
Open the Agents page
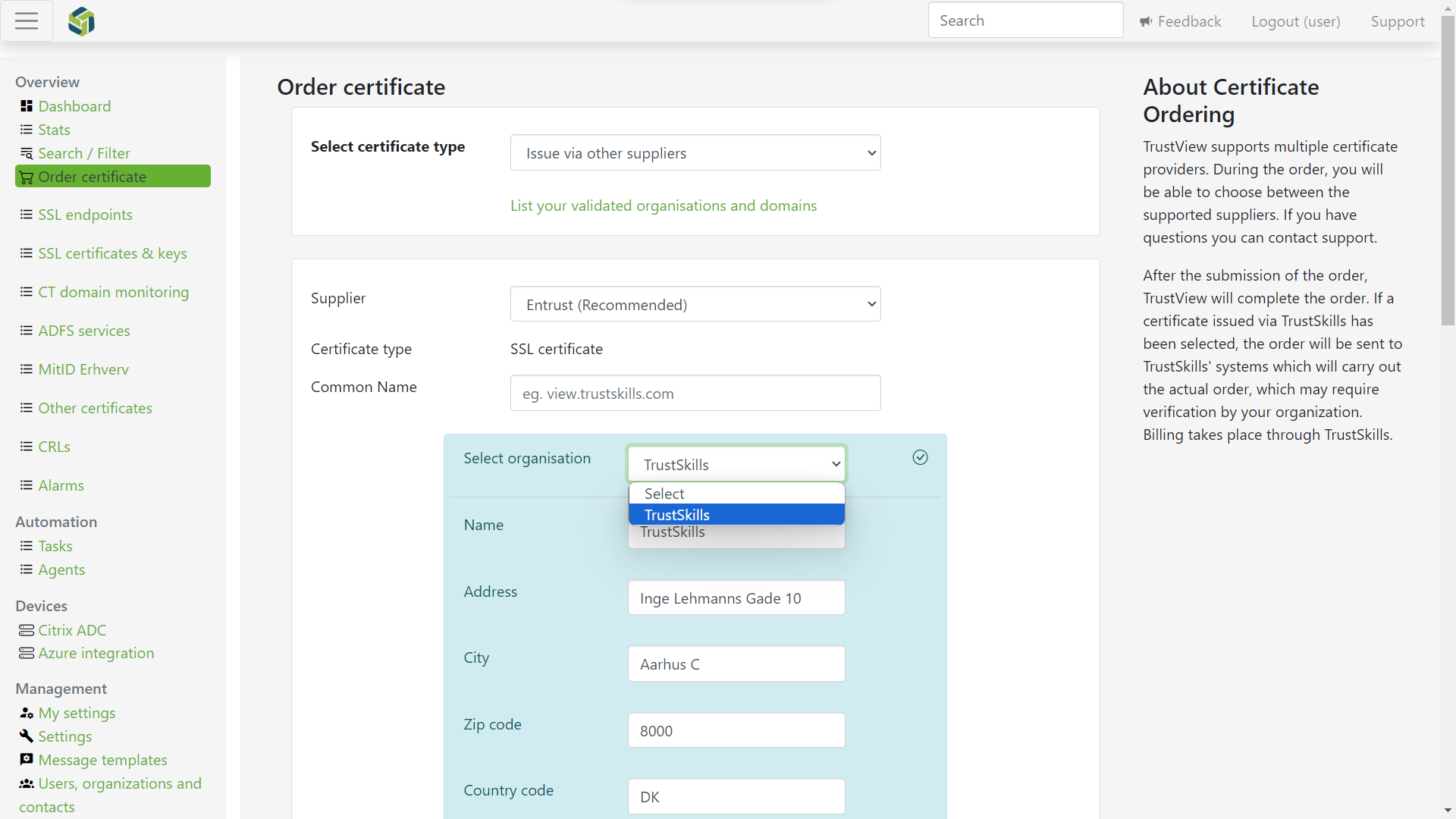pyautogui.click(x=61, y=570)
